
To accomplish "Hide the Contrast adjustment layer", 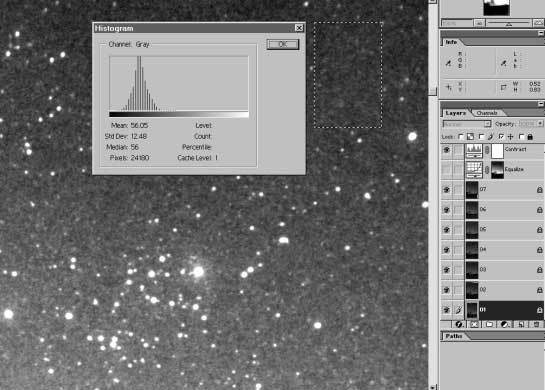I will [446, 150].
